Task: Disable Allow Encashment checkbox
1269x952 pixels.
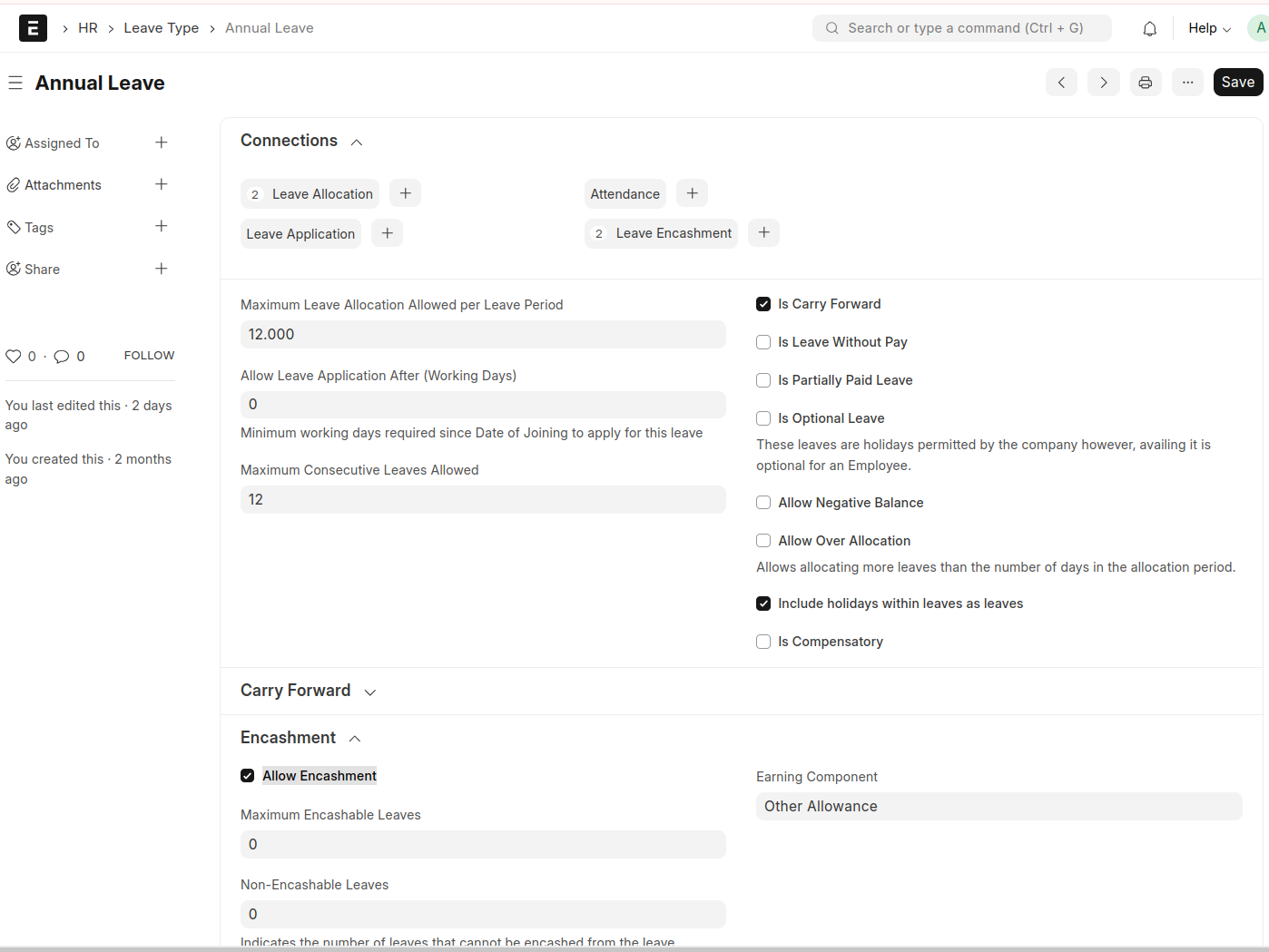Action: (248, 776)
